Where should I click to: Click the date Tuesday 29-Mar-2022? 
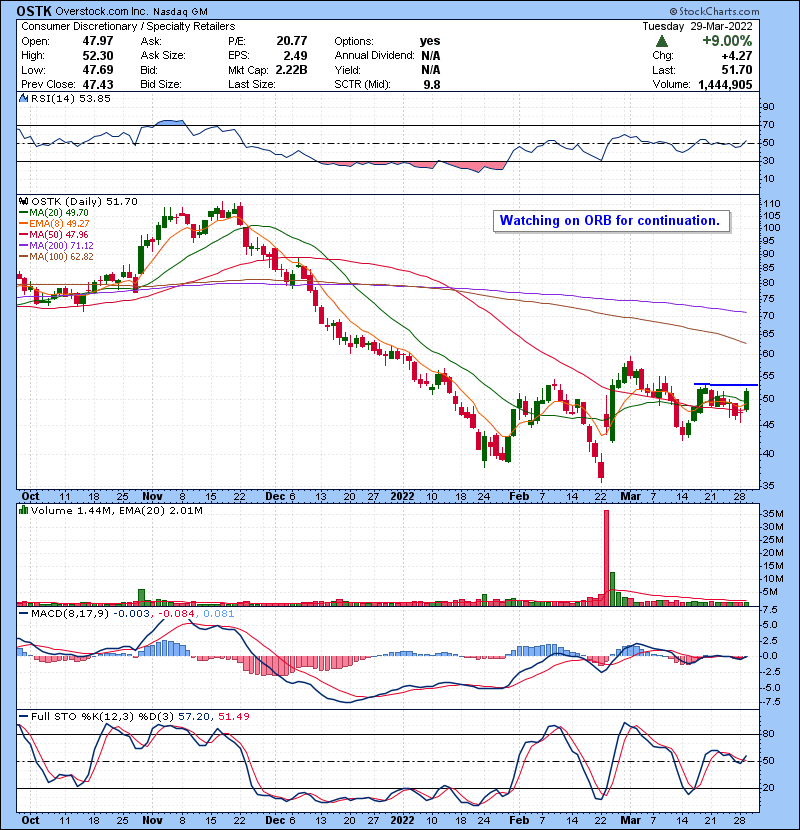coord(697,26)
